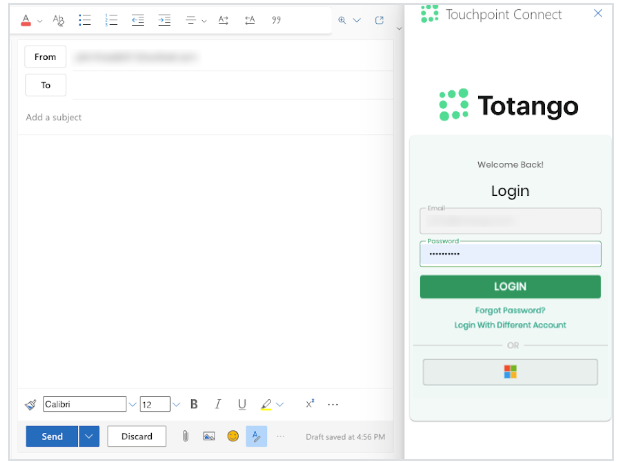Screen dimensions: 617x462
Task: Click the Add a subject field
Action: point(205,117)
